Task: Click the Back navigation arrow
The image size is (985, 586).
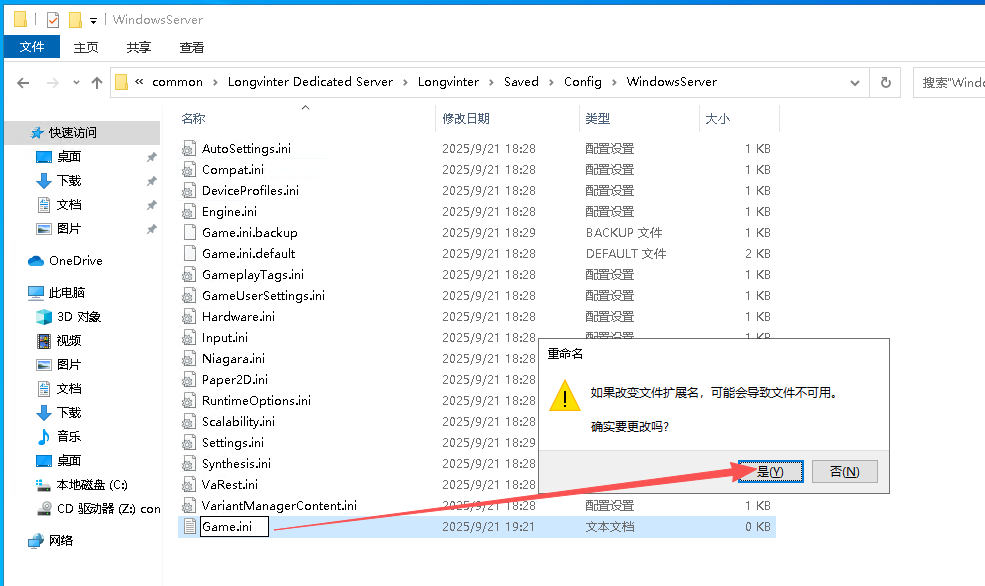Action: click(23, 82)
